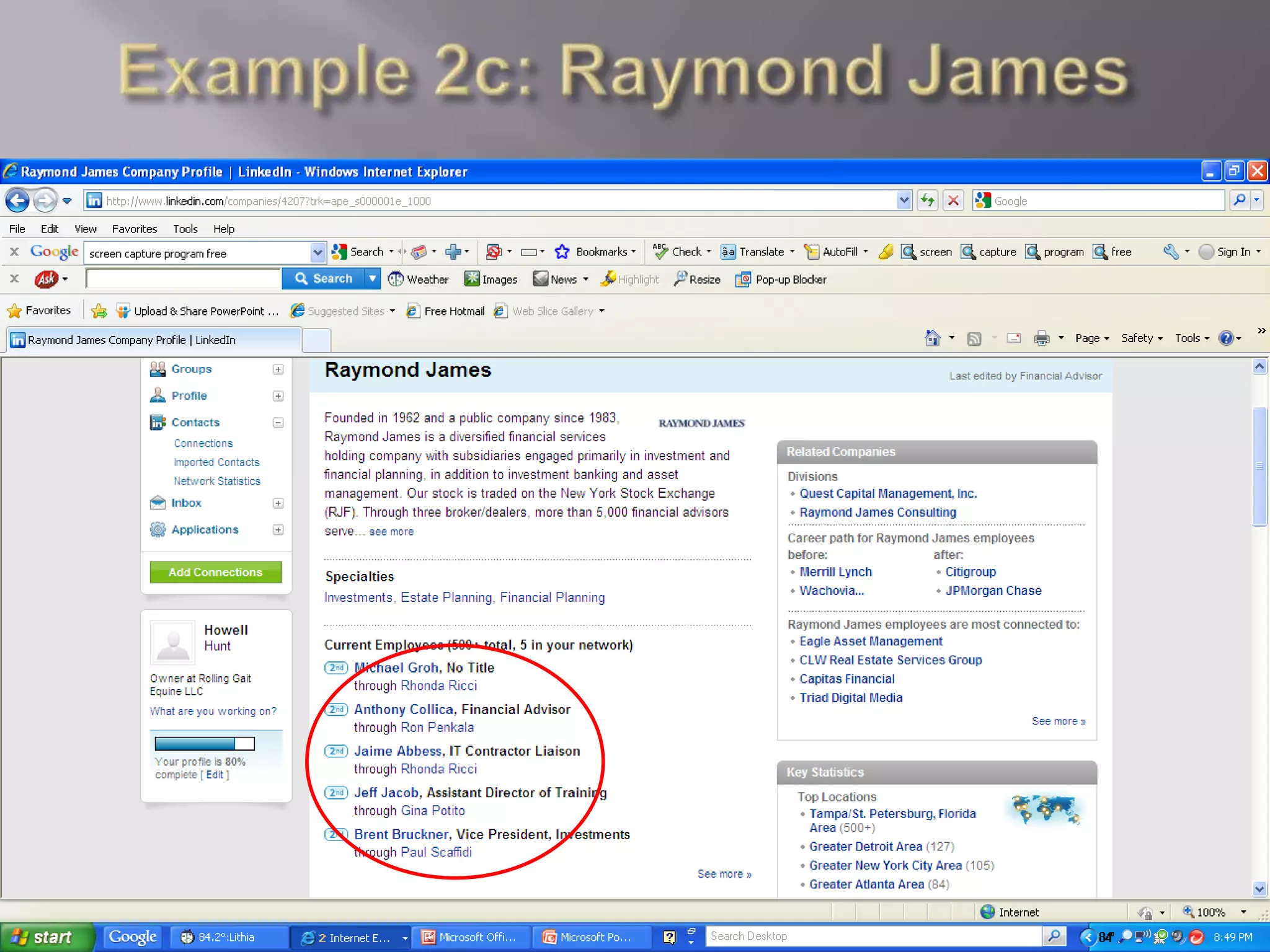The height and width of the screenshot is (952, 1270).
Task: Click the Resize icon on Ask toolbar
Action: 680,279
